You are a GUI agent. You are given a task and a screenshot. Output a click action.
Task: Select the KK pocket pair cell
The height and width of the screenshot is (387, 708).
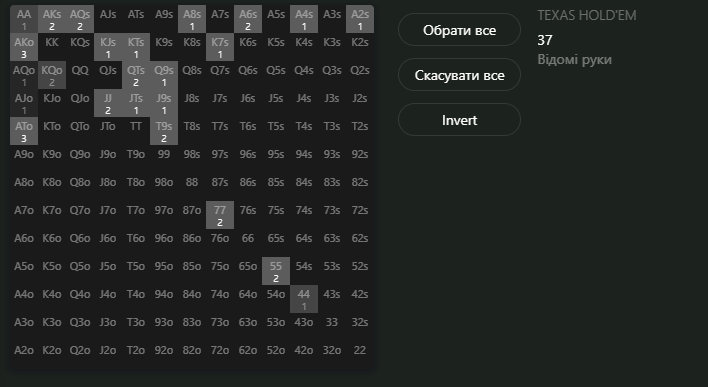coord(52,47)
